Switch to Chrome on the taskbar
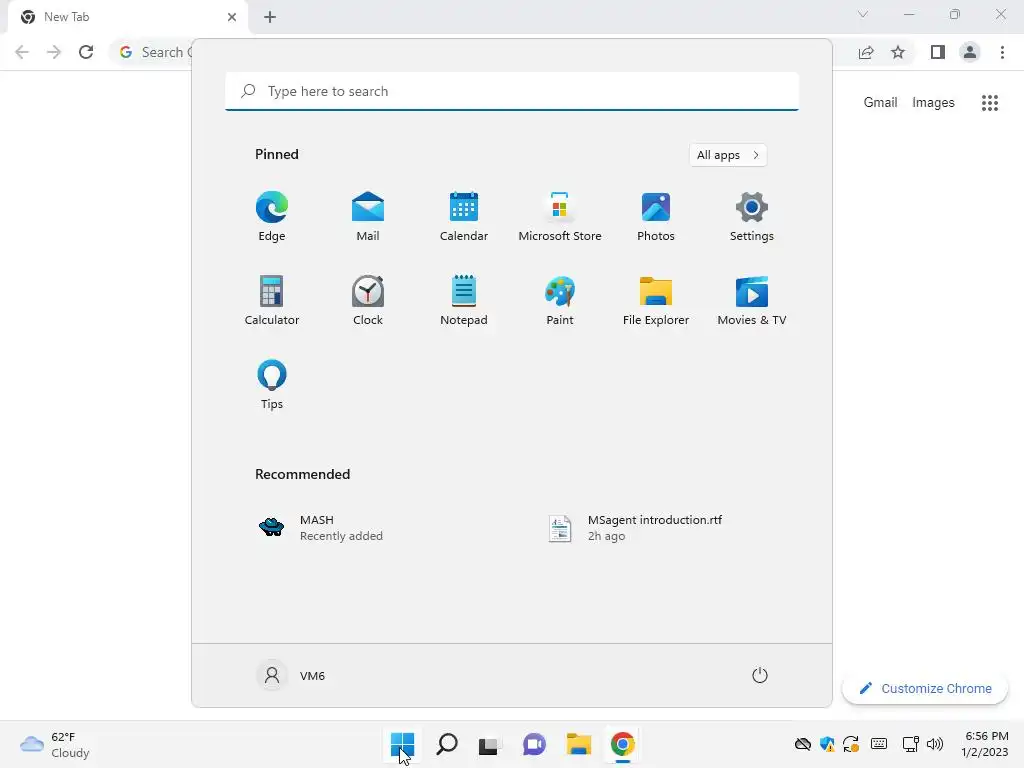The height and width of the screenshot is (768, 1024). click(622, 744)
